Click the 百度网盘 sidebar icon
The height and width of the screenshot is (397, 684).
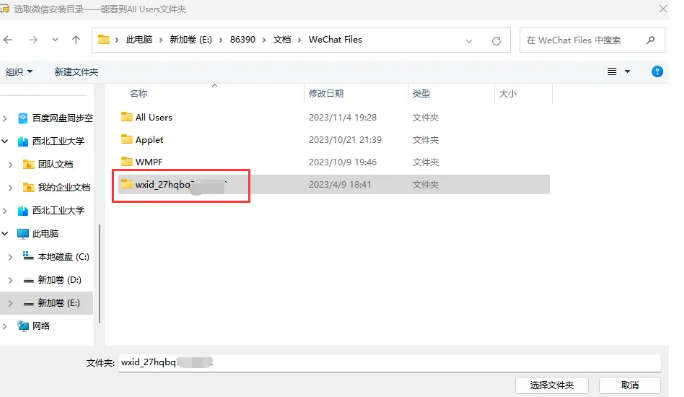[23, 118]
